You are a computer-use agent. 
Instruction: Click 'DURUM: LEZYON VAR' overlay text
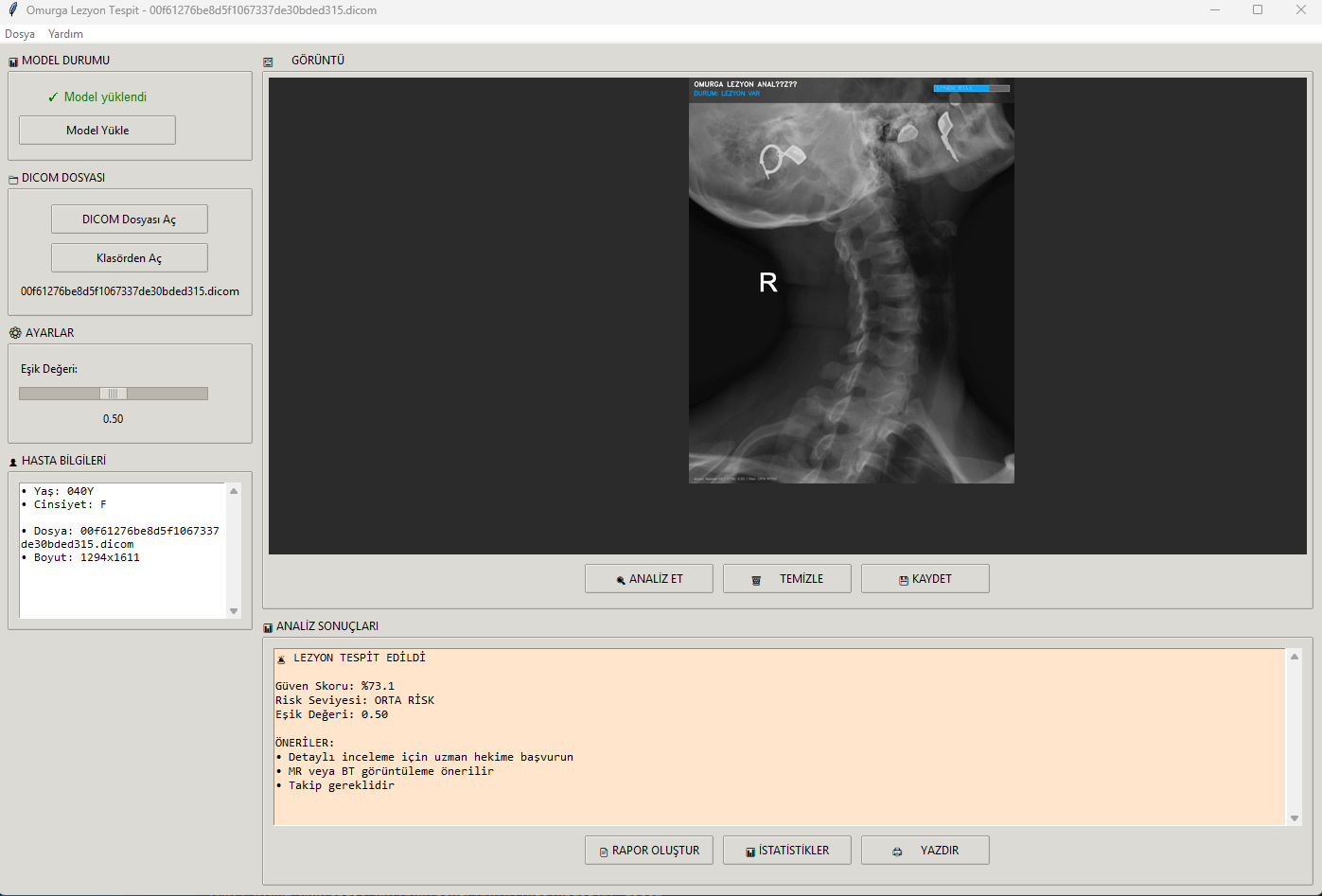click(727, 94)
